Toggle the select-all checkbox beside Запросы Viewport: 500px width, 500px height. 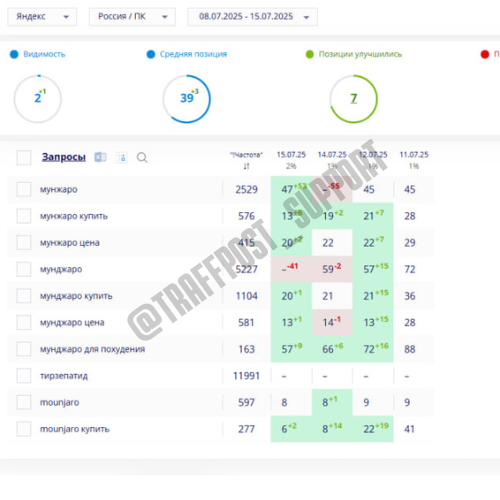click(24, 157)
